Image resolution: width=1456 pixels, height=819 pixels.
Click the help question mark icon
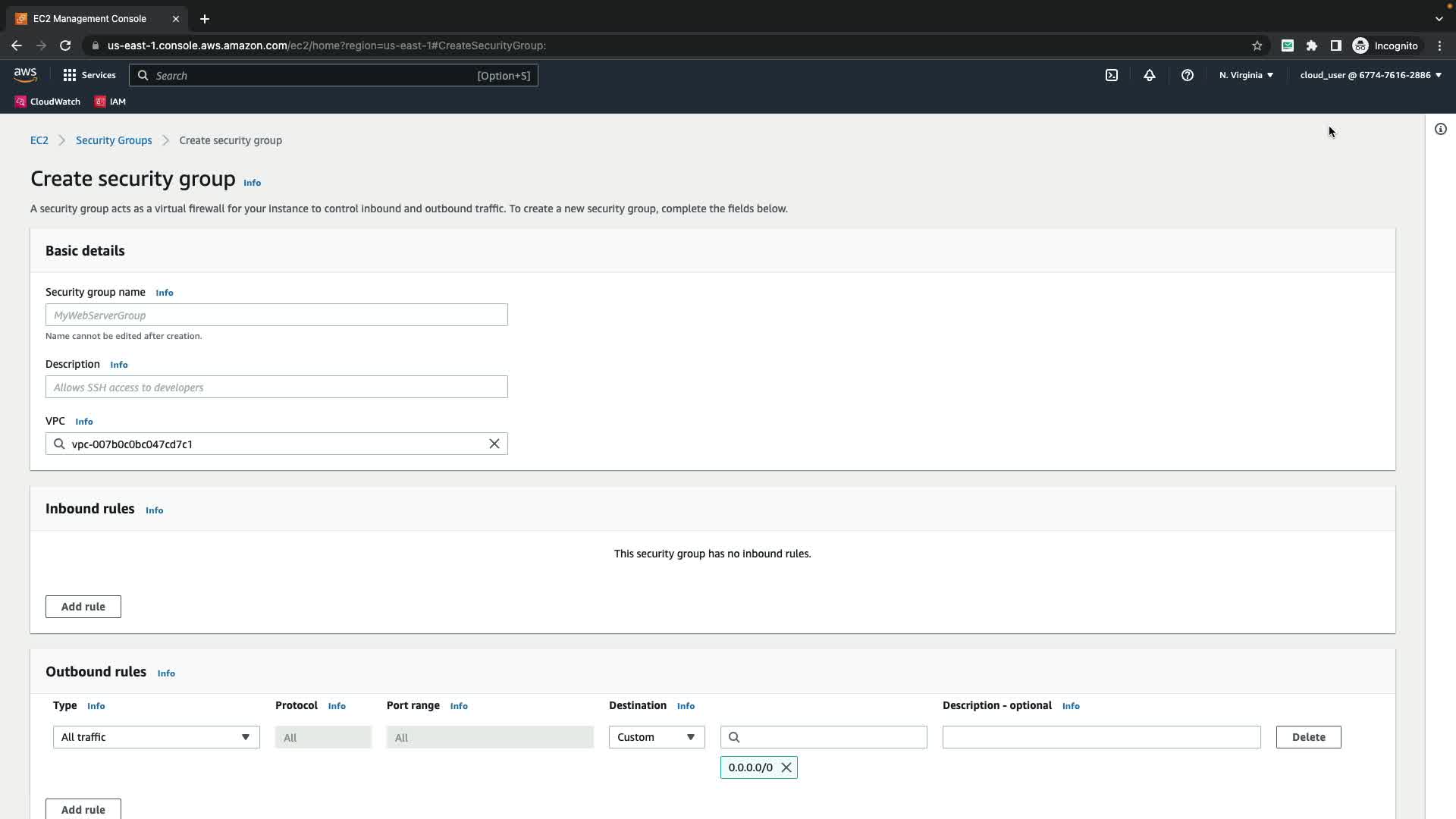click(x=1187, y=75)
